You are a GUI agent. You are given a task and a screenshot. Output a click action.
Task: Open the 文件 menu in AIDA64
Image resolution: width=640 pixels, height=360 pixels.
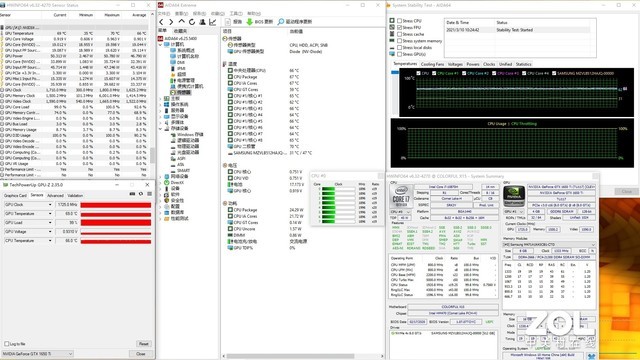(164, 13)
